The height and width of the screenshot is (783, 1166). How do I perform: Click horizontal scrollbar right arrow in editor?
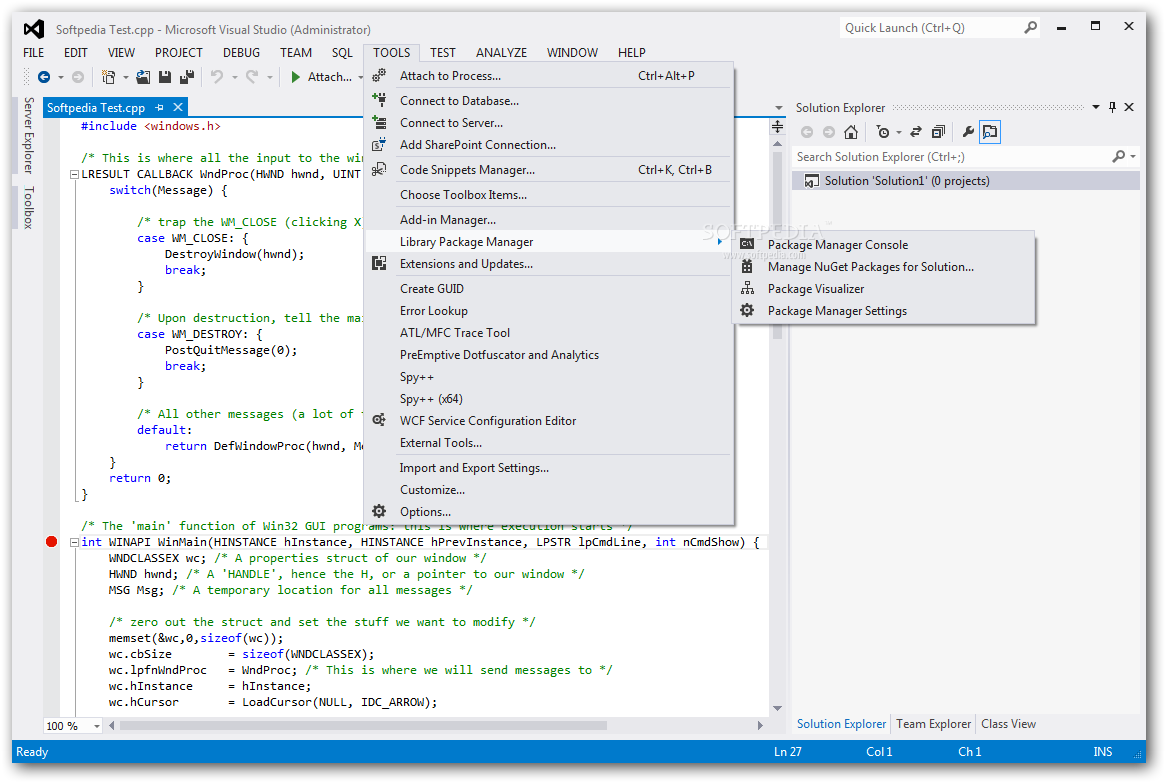coord(760,726)
